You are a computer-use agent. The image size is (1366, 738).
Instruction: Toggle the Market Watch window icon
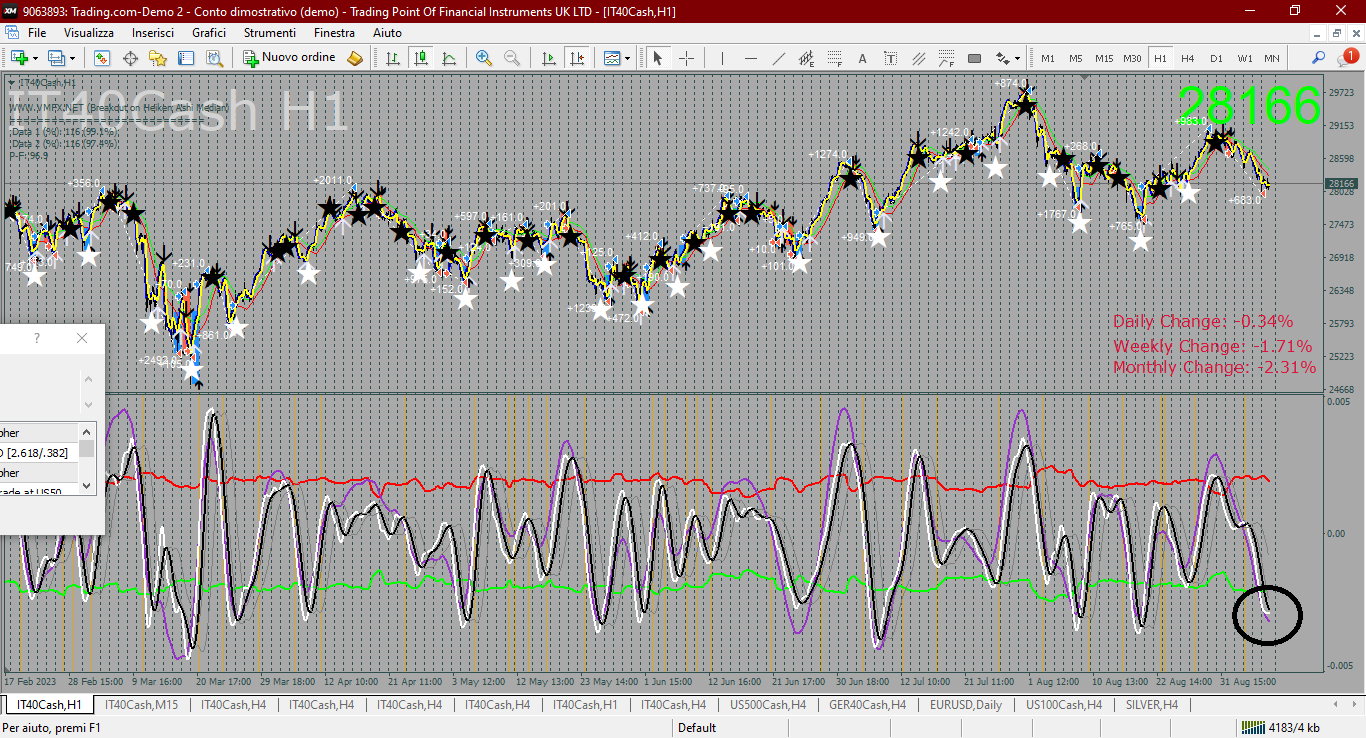pyautogui.click(x=102, y=58)
